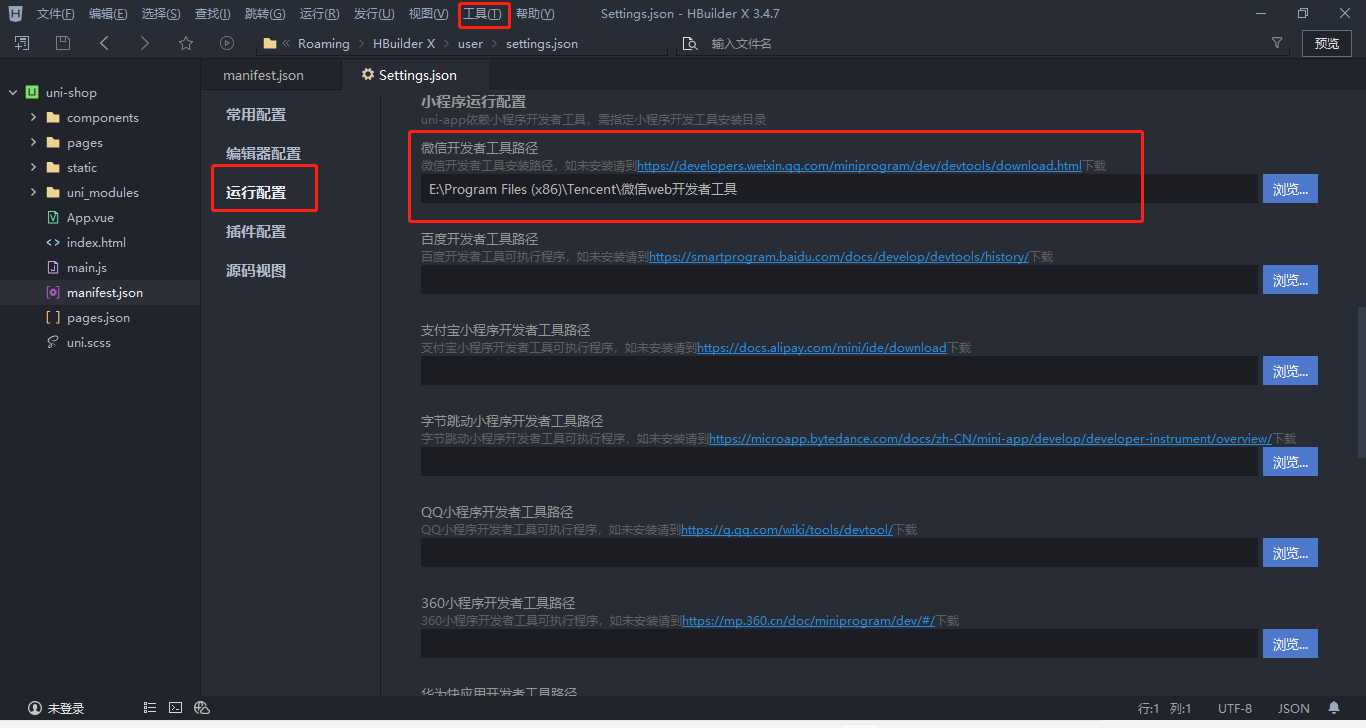Click the HBuilder X logo icon
This screenshot has height=728, width=1366.
(x=16, y=14)
